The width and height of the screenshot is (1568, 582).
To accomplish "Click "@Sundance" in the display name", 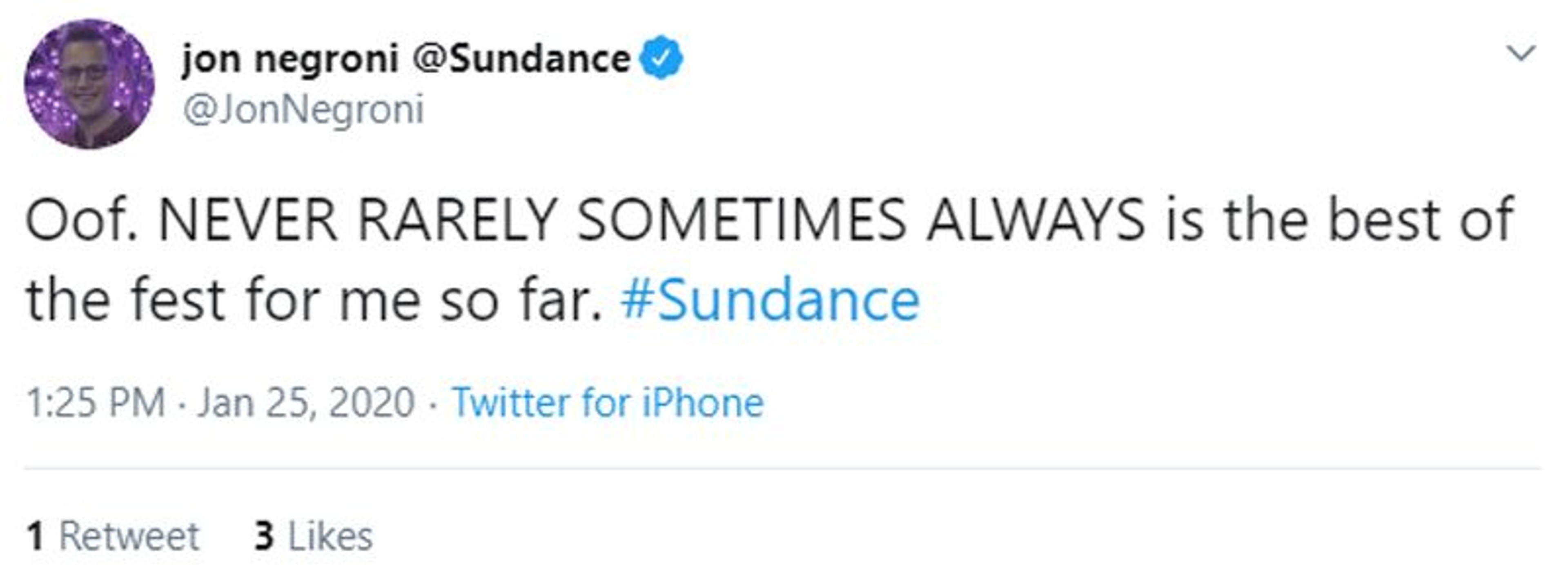I will pyautogui.click(x=522, y=59).
